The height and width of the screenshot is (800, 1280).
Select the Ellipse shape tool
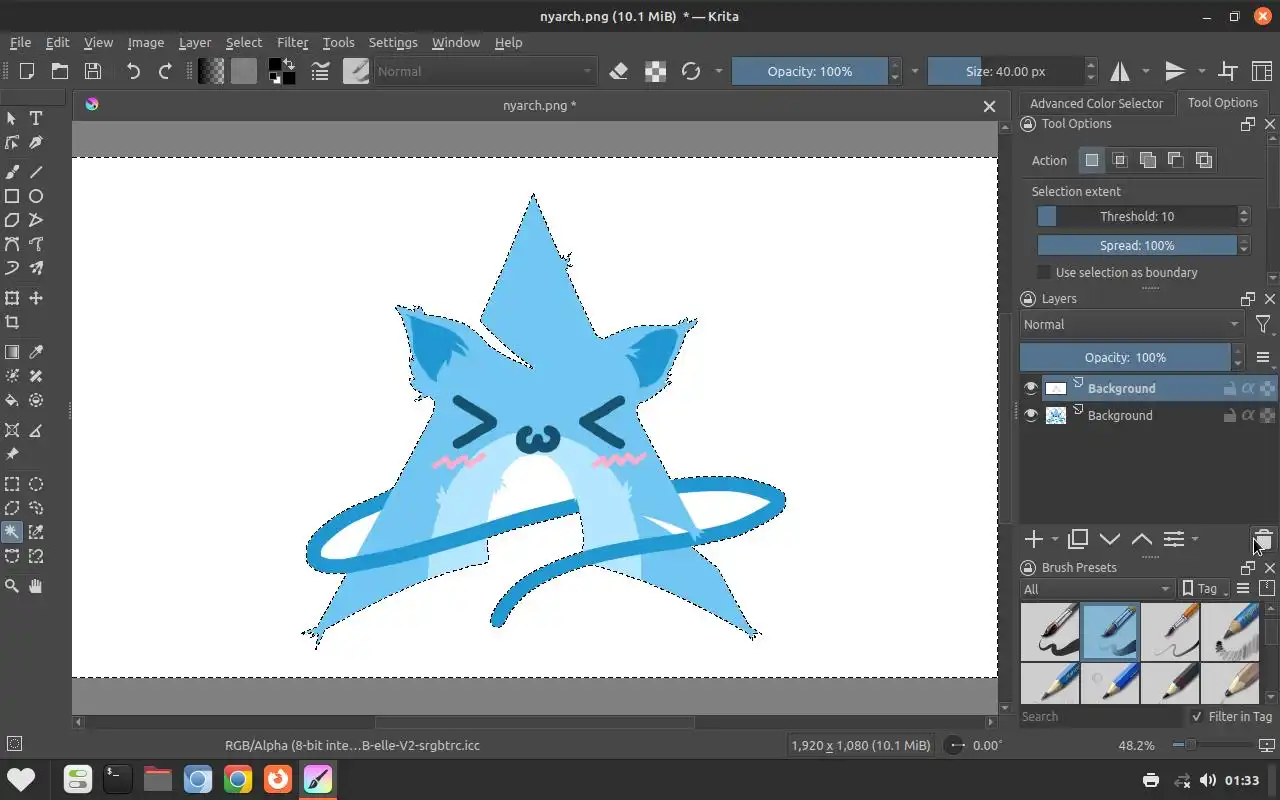[x=36, y=196]
